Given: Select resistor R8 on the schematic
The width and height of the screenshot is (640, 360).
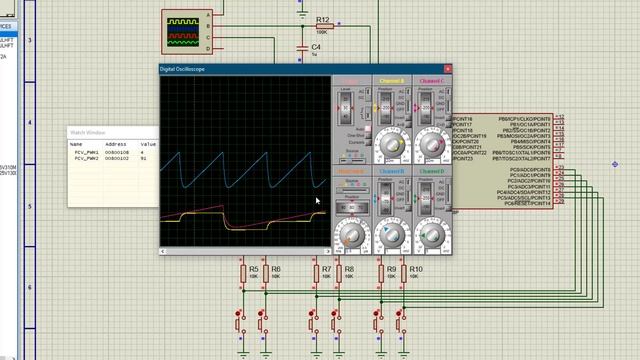Looking at the screenshot, I should pos(339,273).
